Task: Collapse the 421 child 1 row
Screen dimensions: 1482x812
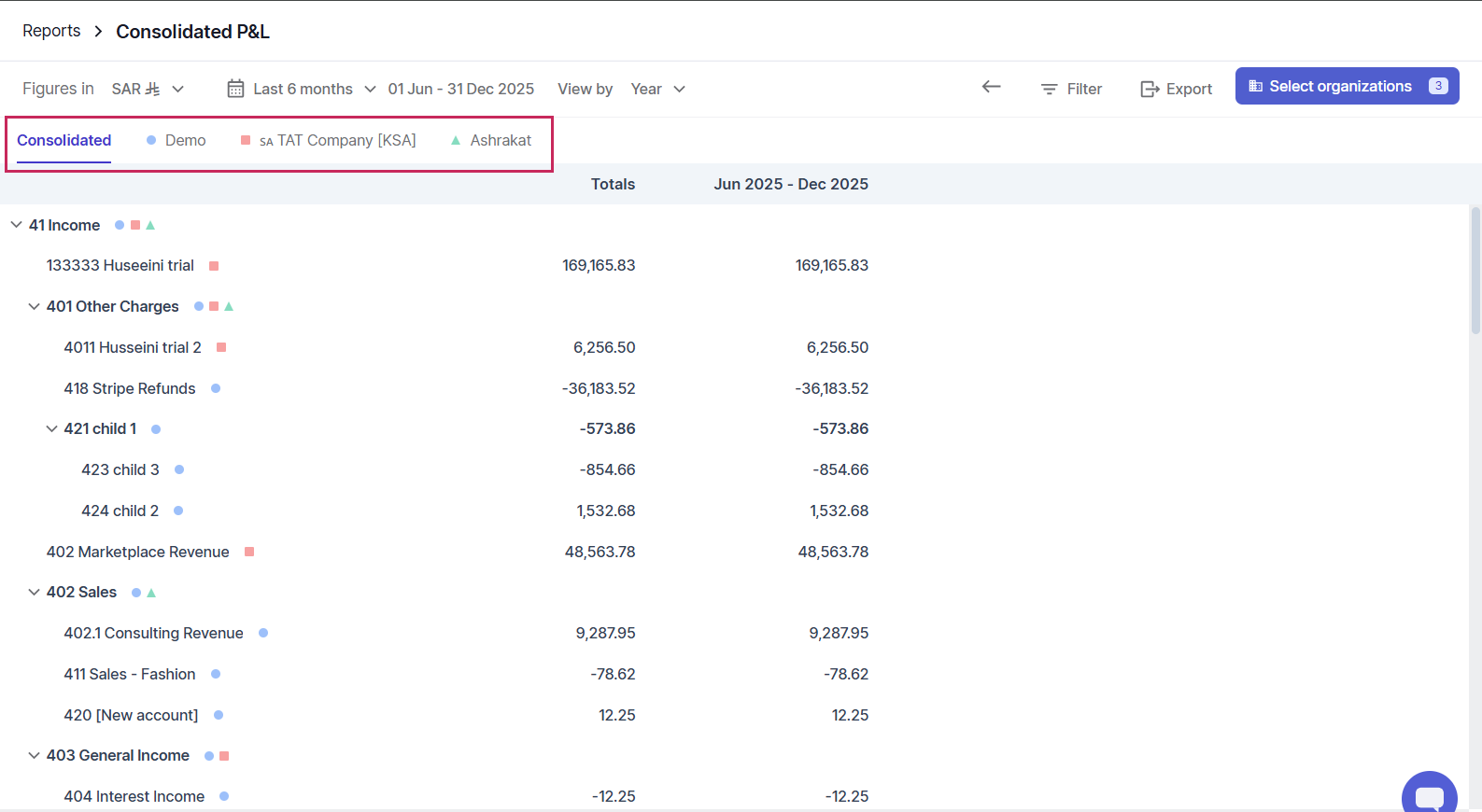Action: [51, 429]
